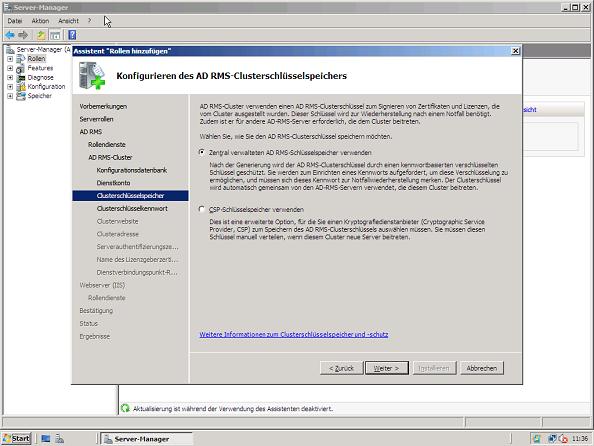Go to Serverrollen wizard step

point(96,119)
